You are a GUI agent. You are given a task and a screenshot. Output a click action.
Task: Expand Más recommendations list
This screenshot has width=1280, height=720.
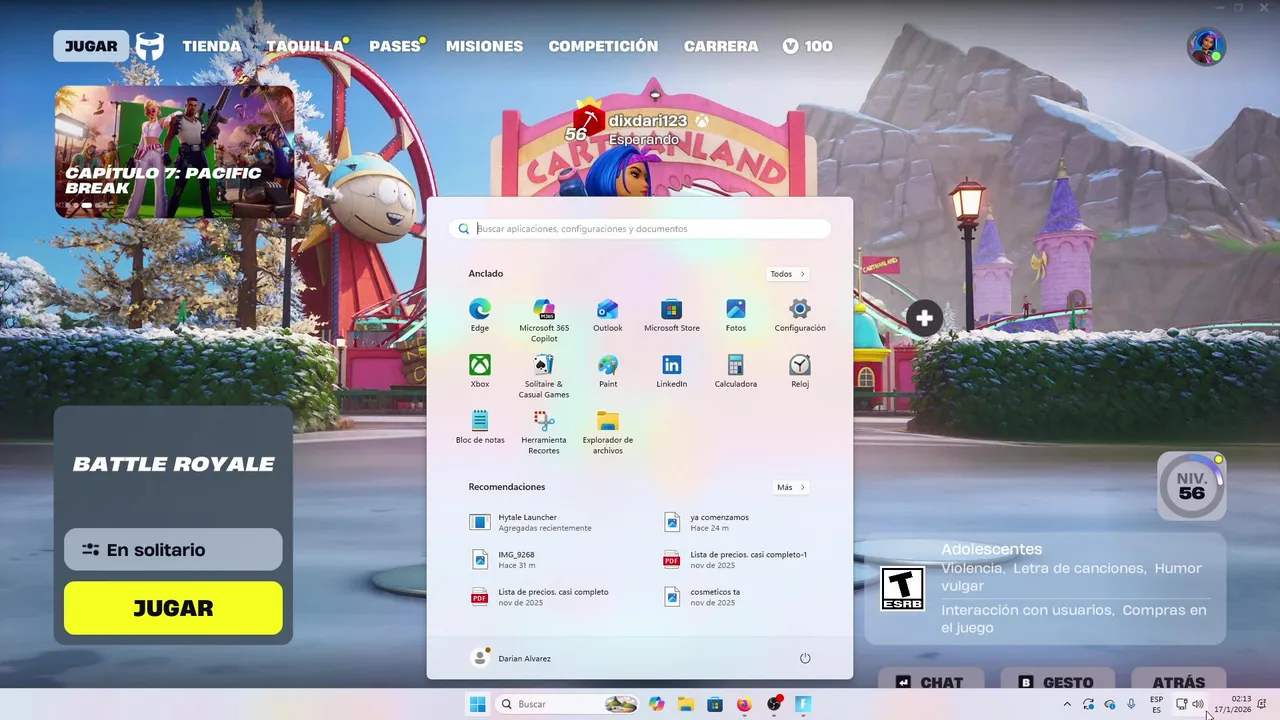point(791,487)
